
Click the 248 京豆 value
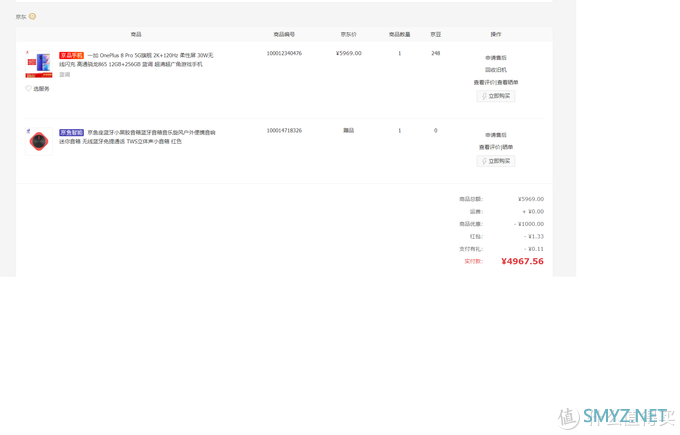coord(435,53)
